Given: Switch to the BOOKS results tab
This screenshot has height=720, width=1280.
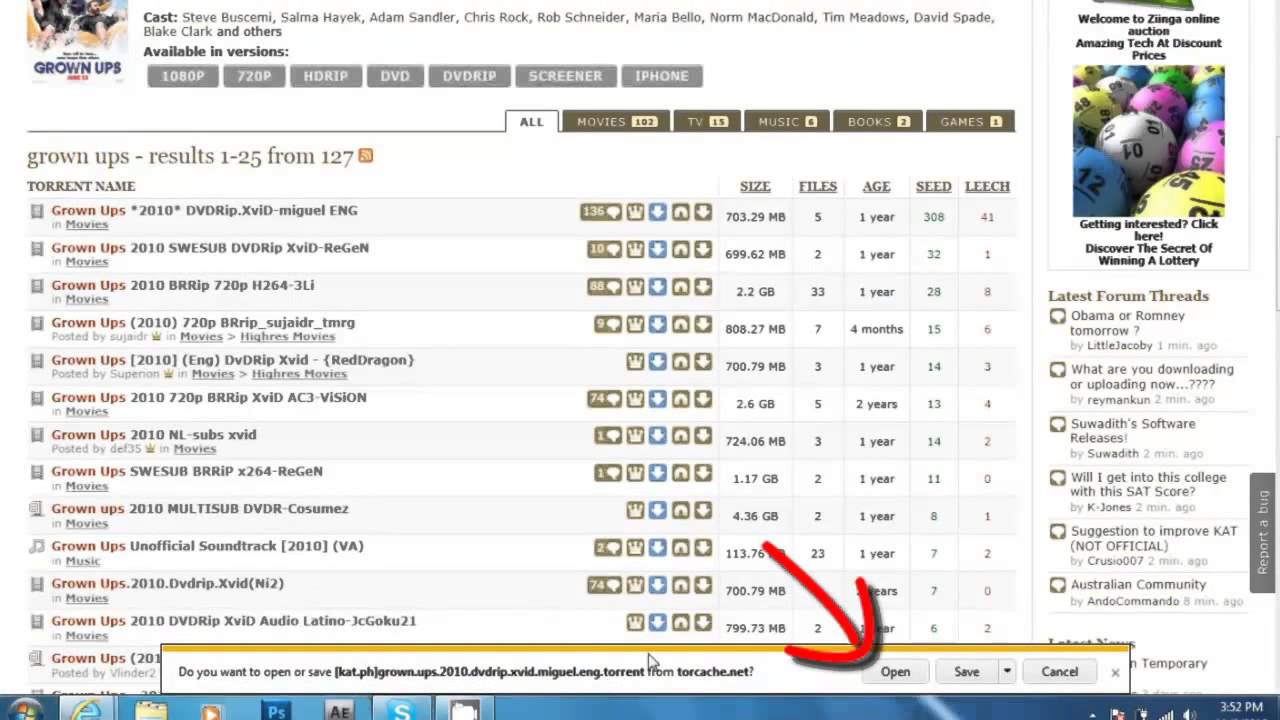Looking at the screenshot, I should (879, 122).
